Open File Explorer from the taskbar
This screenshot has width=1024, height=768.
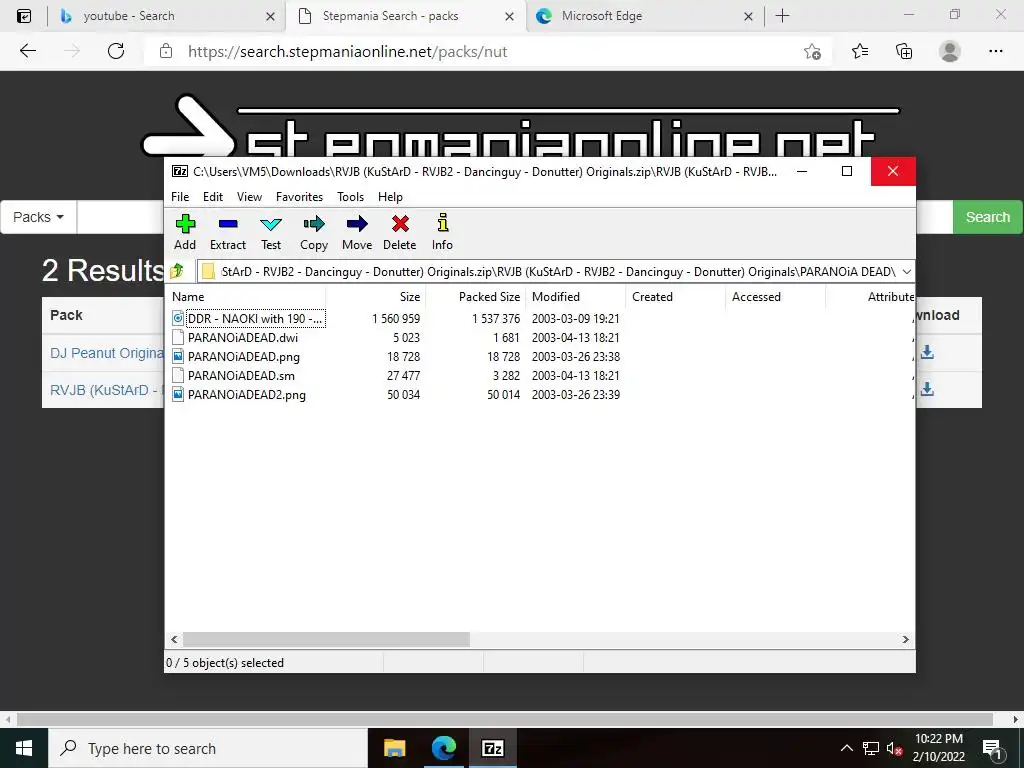pos(394,748)
